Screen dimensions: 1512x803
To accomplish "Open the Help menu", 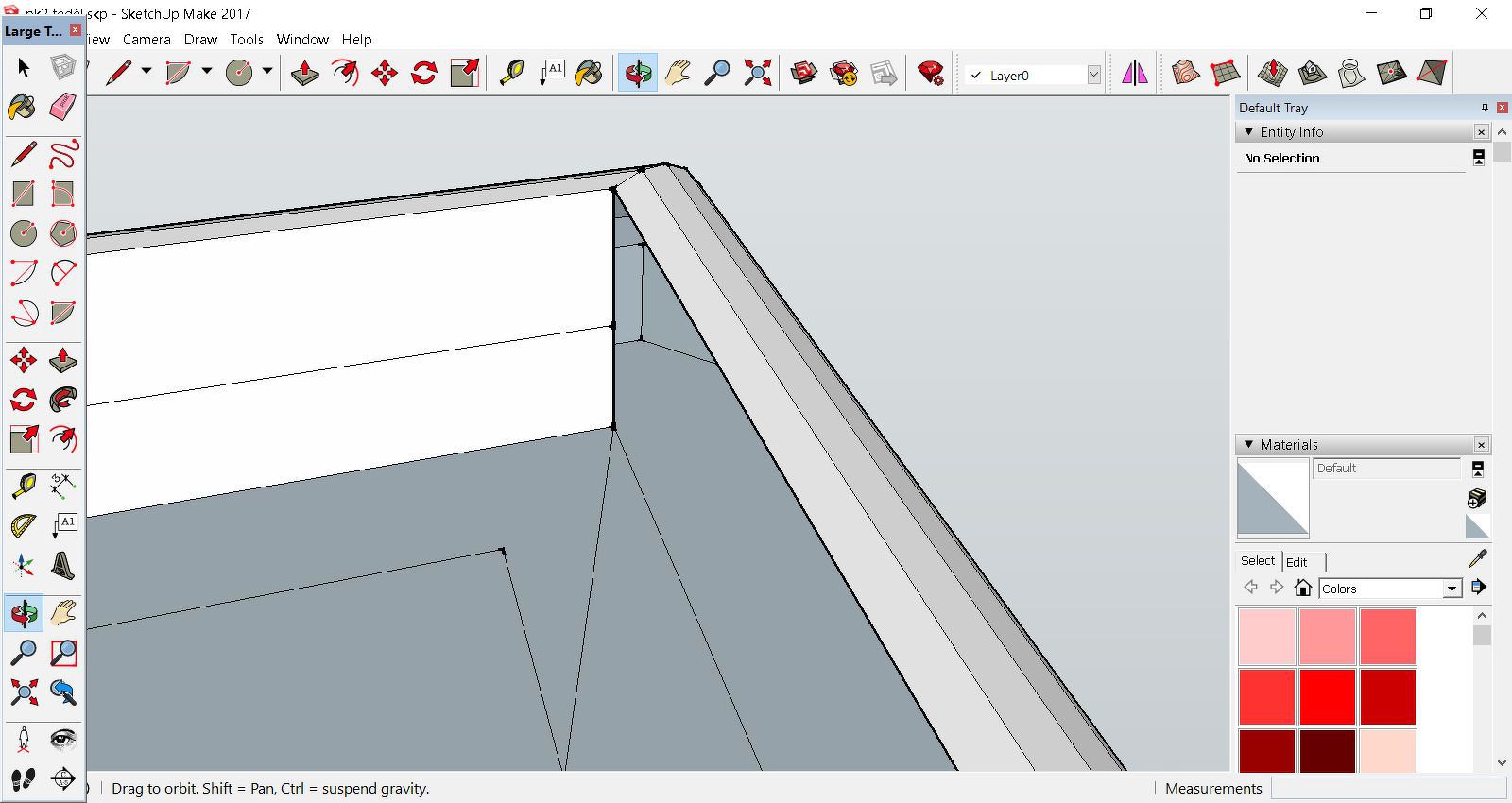I will click(356, 40).
